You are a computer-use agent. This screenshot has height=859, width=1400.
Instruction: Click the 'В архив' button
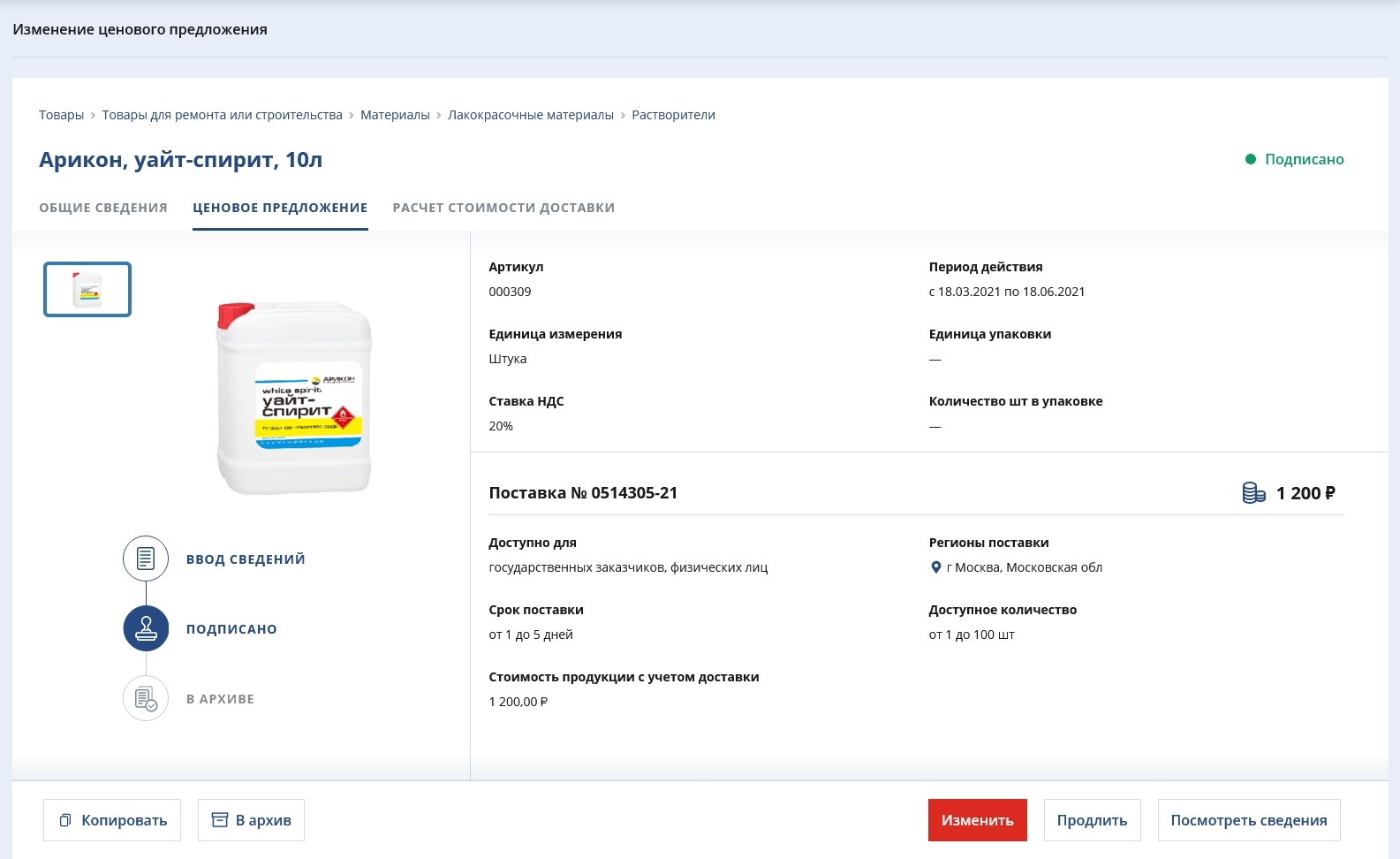[251, 820]
